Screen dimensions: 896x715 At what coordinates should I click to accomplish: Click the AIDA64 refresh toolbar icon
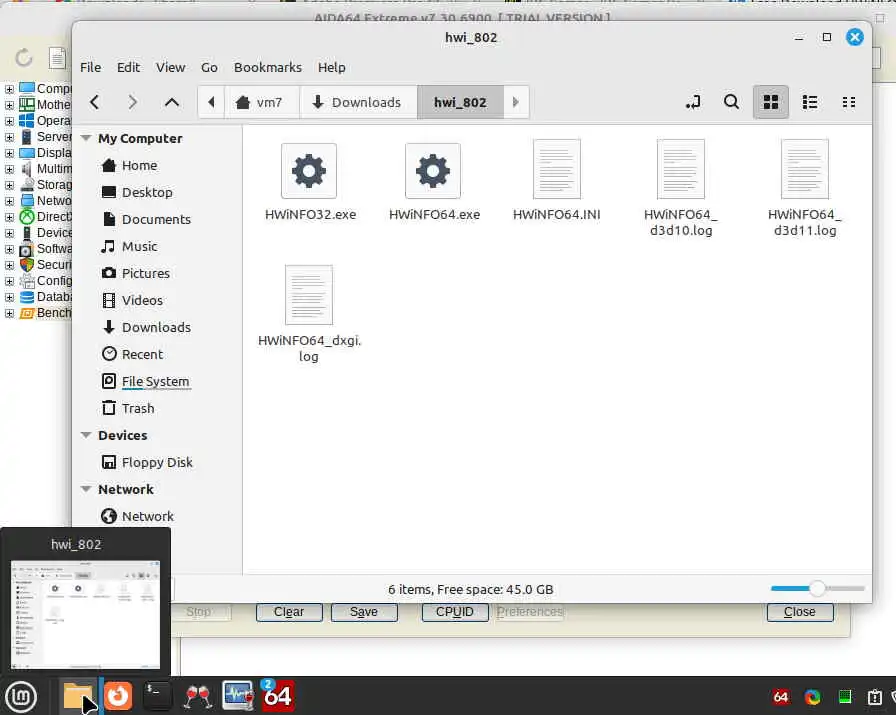coord(23,58)
